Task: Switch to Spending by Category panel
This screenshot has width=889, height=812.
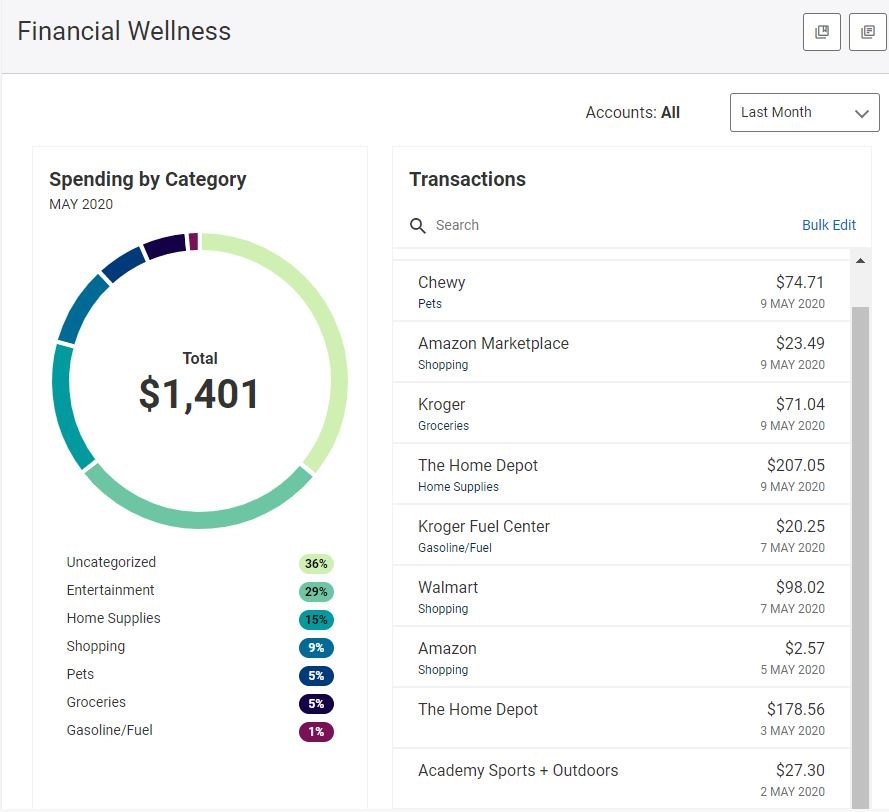Action: pos(147,179)
